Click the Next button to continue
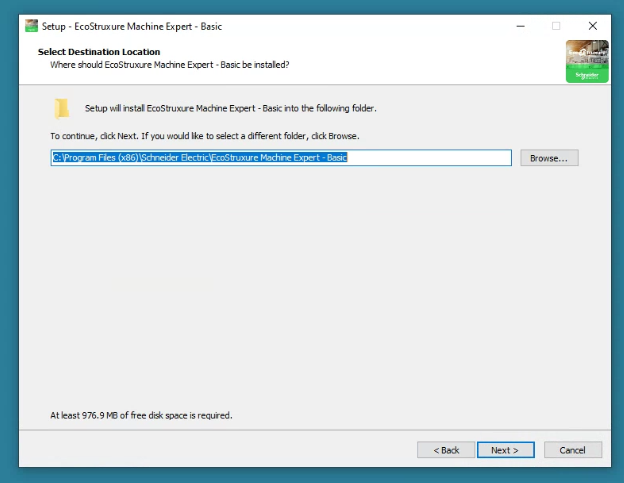 (505, 450)
